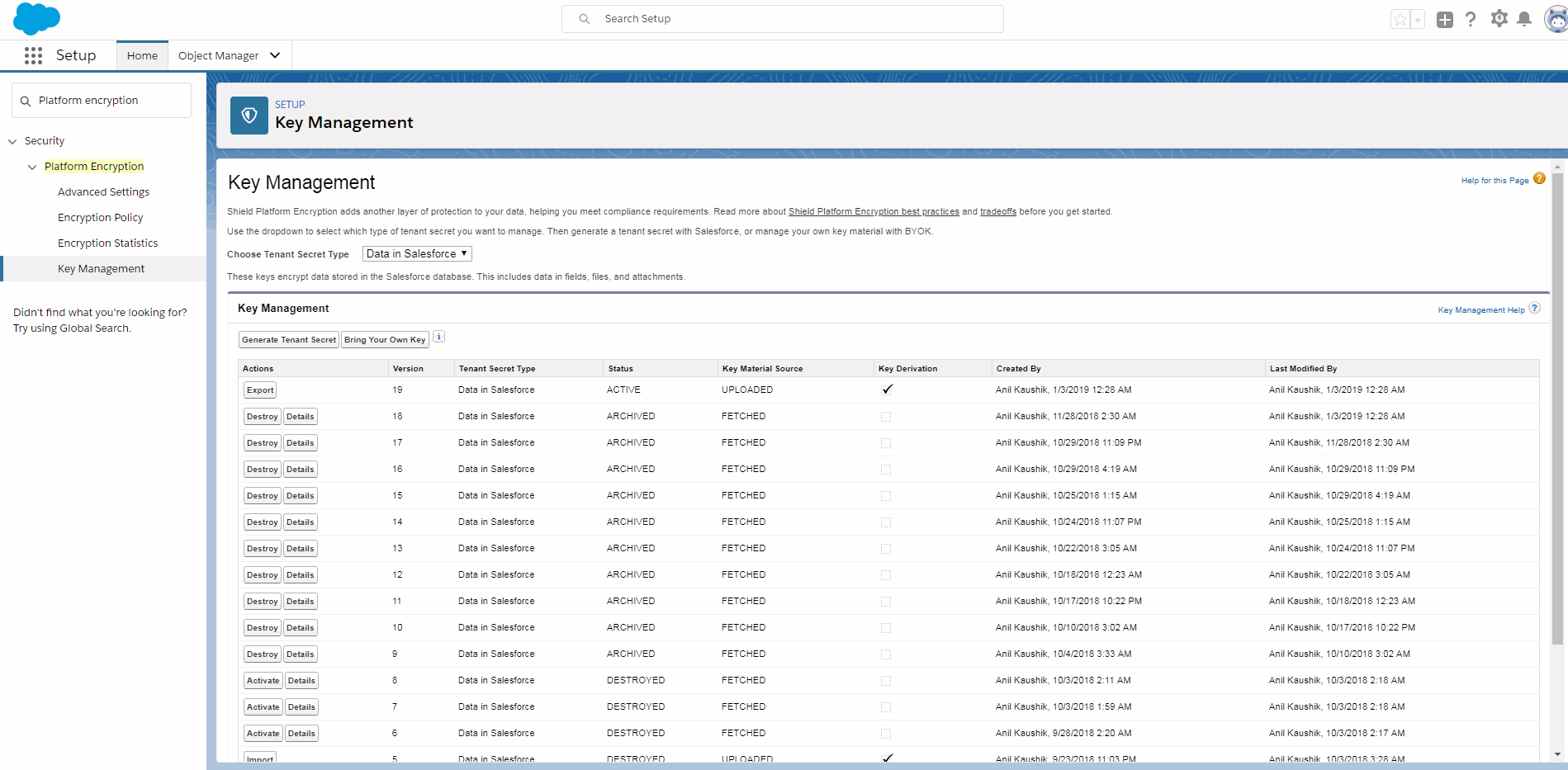Switch to the Home tab
The height and width of the screenshot is (770, 1568).
pos(142,55)
